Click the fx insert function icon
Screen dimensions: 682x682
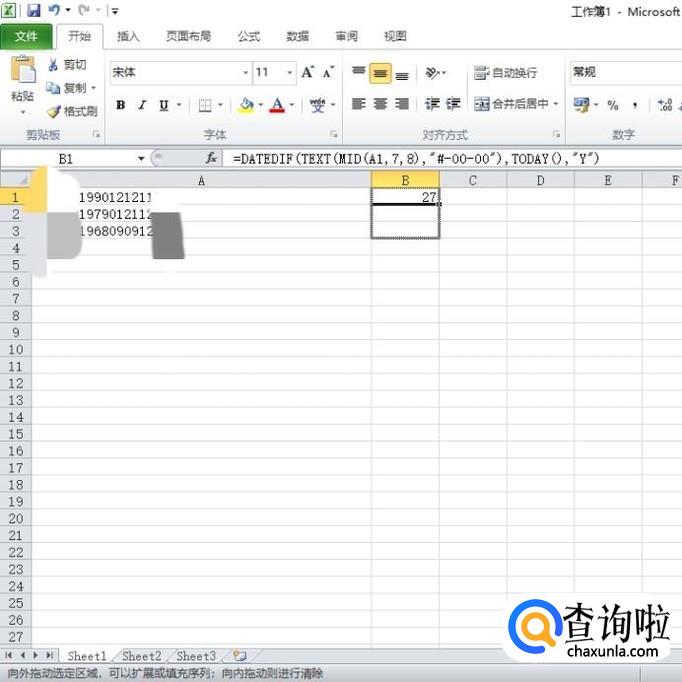[211, 158]
